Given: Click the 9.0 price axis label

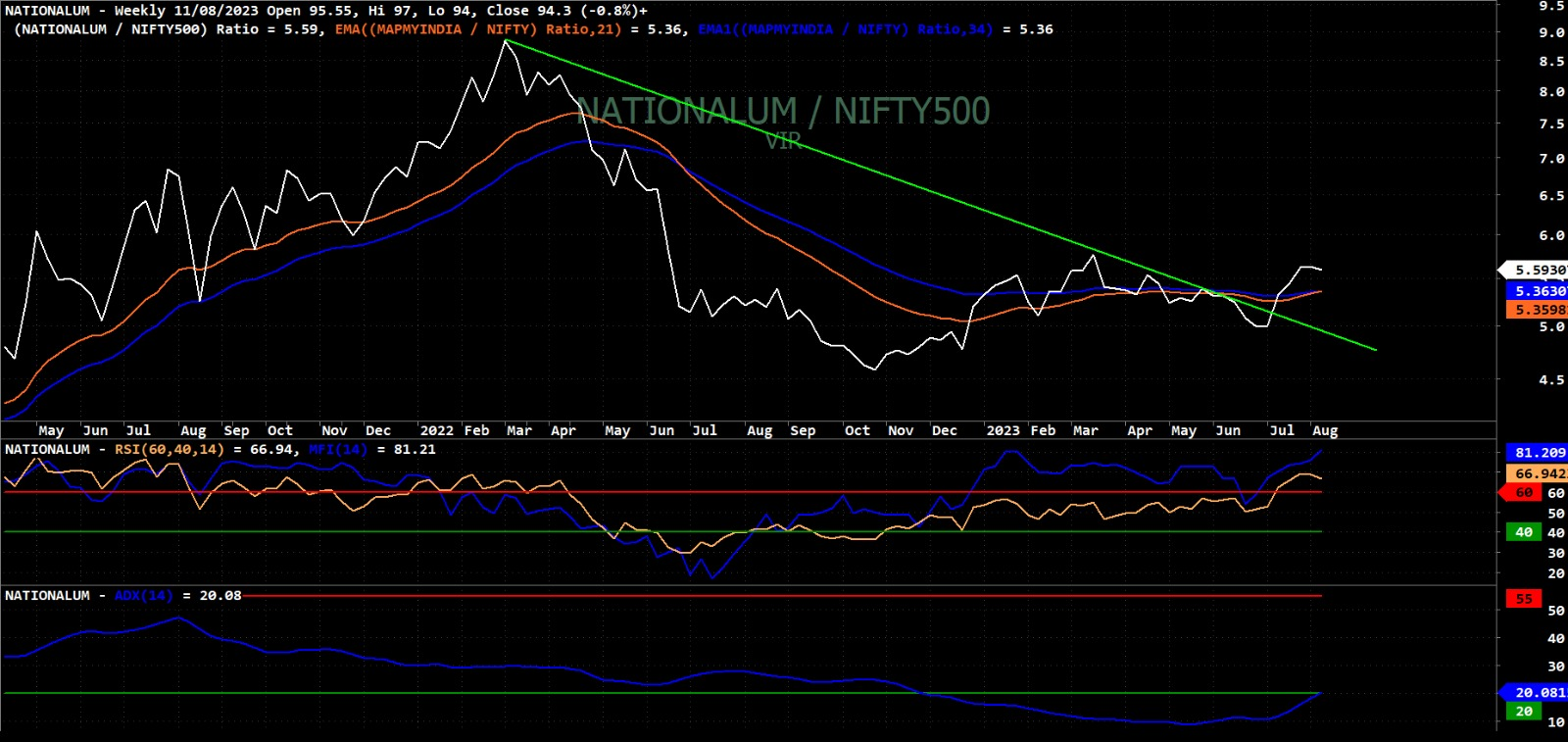Looking at the screenshot, I should (x=1551, y=32).
